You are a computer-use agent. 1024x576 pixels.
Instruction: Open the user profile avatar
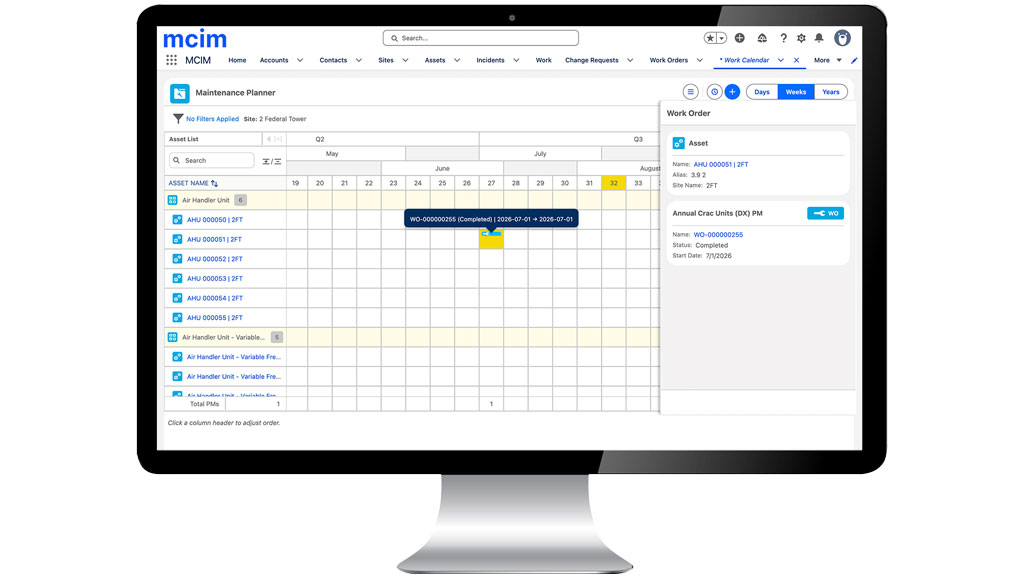(842, 38)
